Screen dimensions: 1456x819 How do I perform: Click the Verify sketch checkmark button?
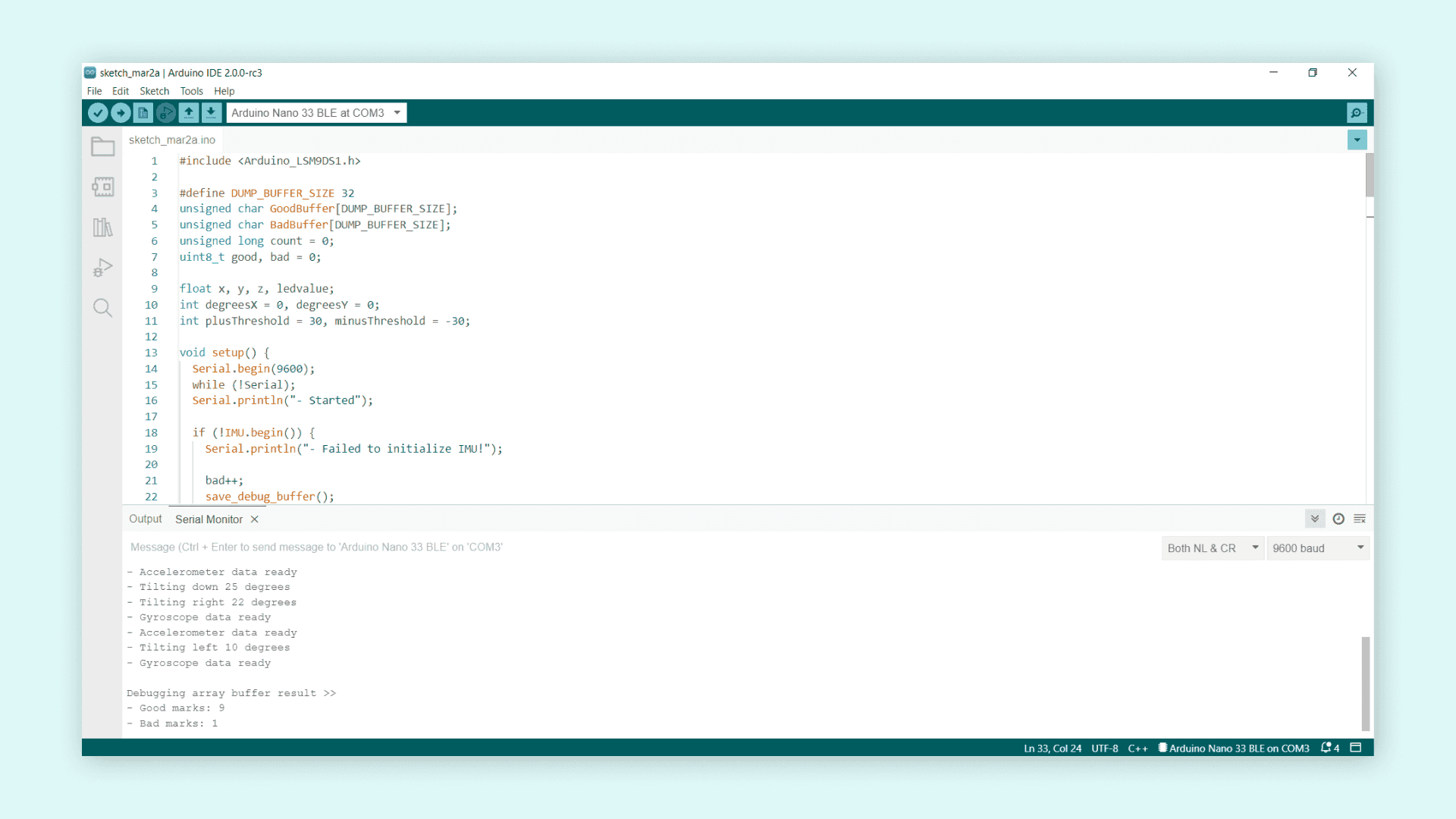tap(98, 113)
